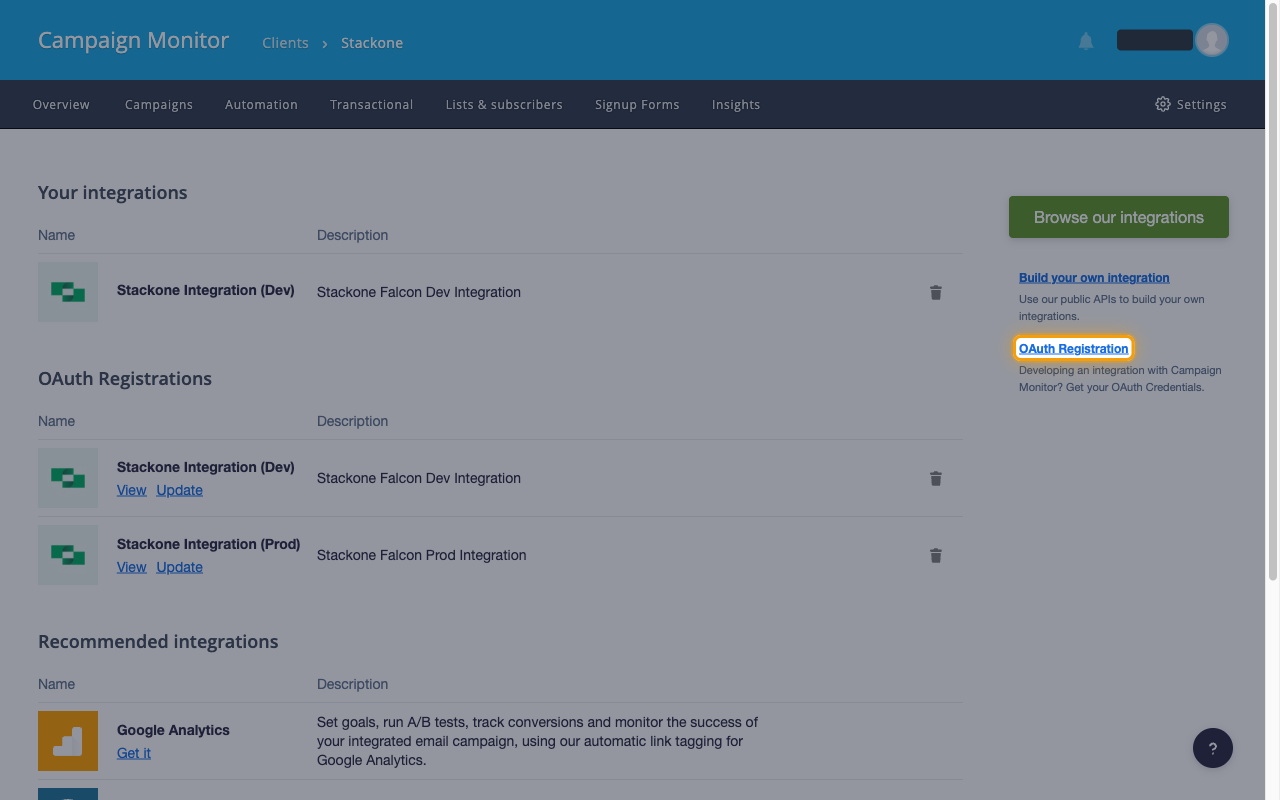
Task: Click Get it for Google Analytics
Action: click(x=134, y=753)
